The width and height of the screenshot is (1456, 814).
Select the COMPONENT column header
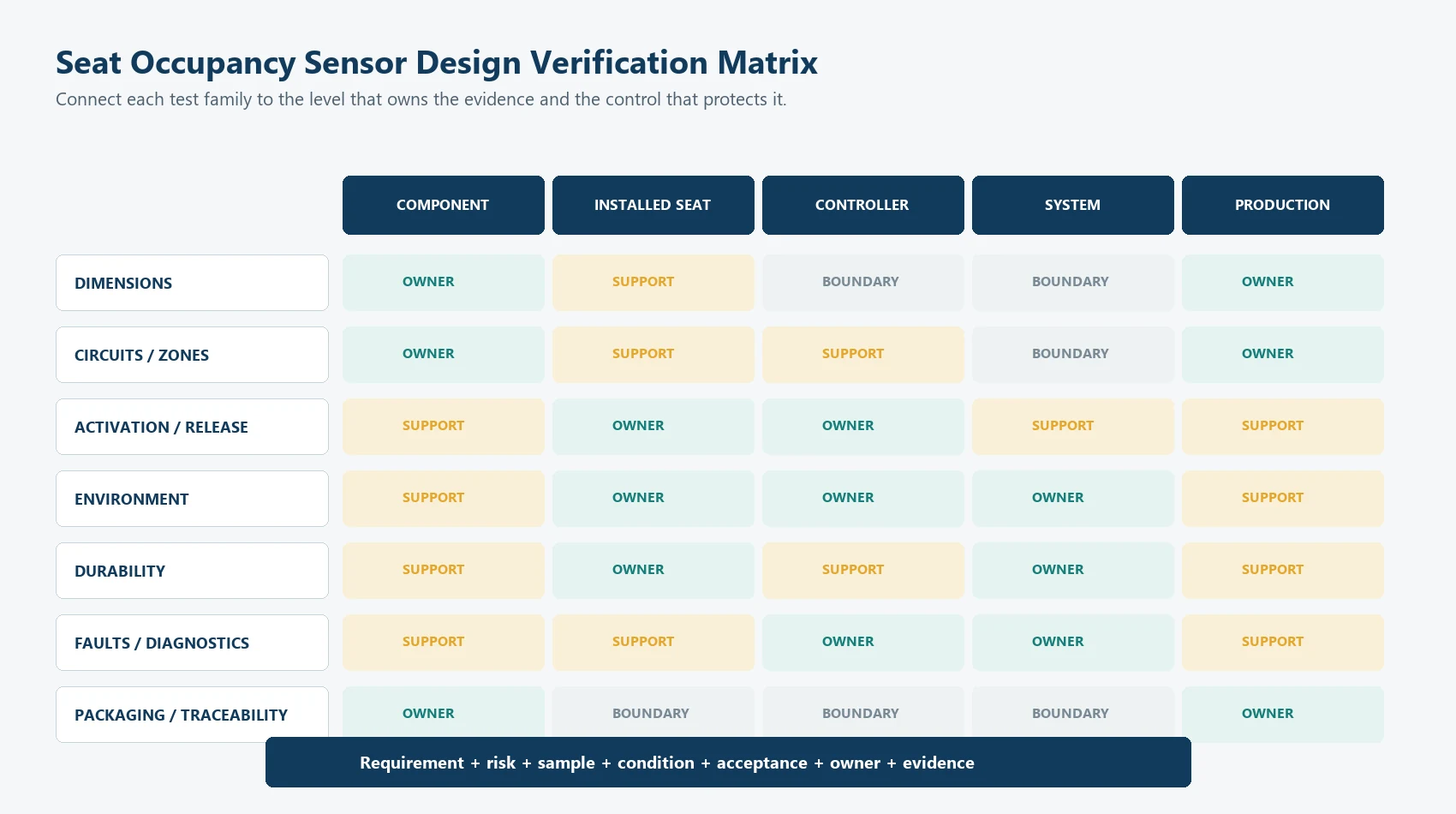tap(444, 205)
